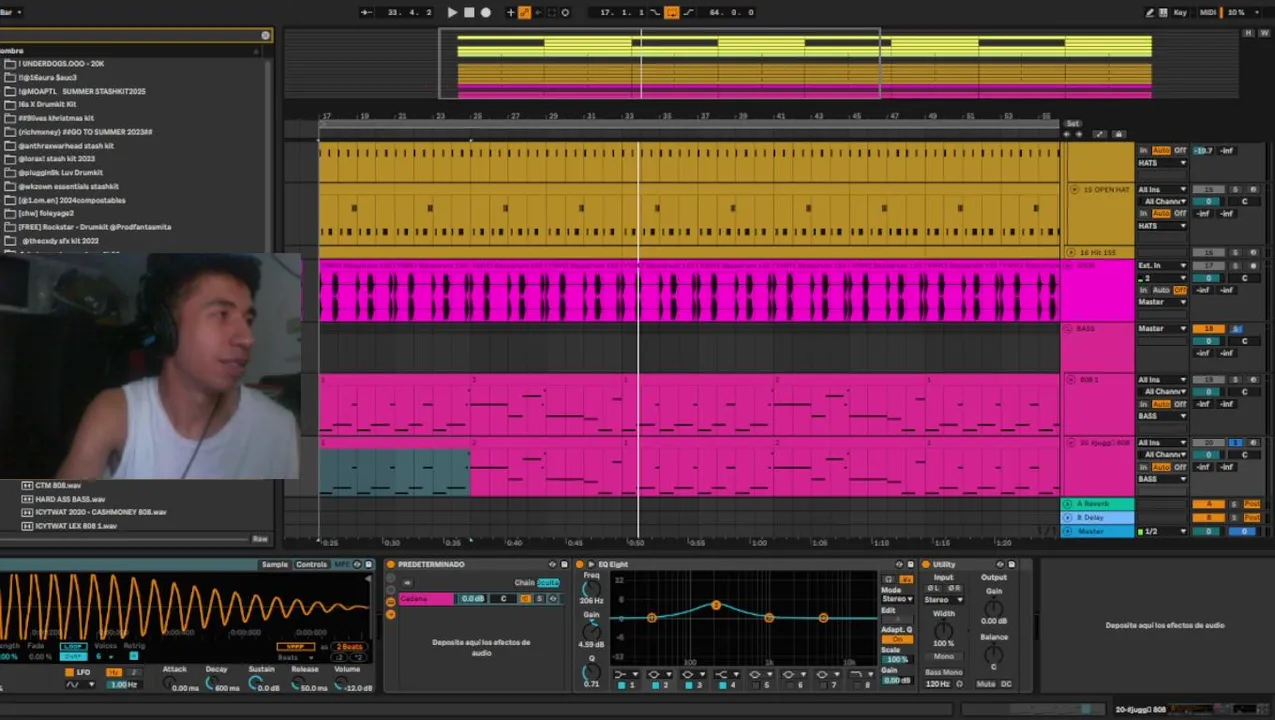Clear the browser search field
This screenshot has width=1275, height=720.
[265, 35]
